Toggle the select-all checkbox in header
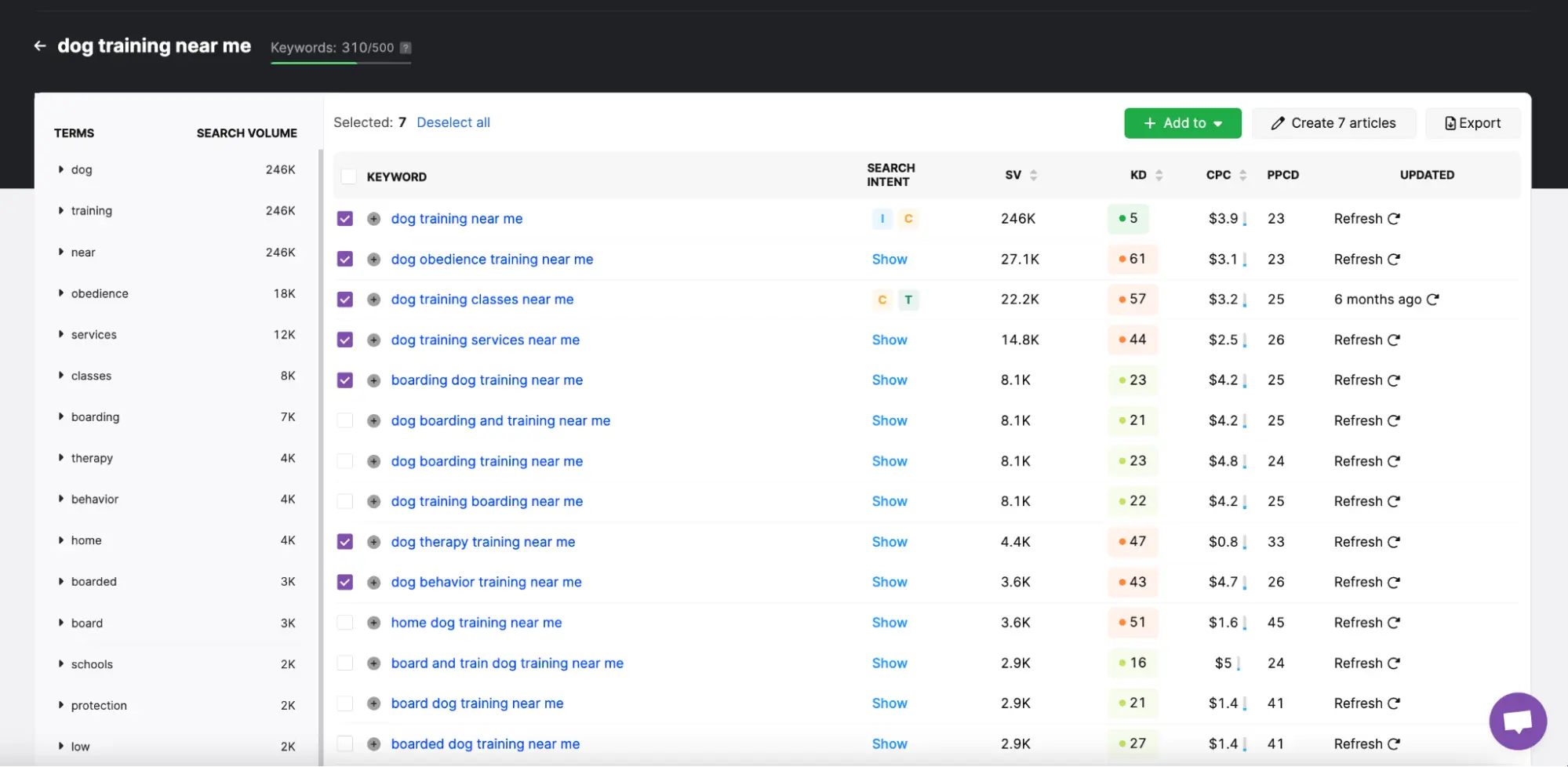The height and width of the screenshot is (767, 1568). tap(349, 176)
